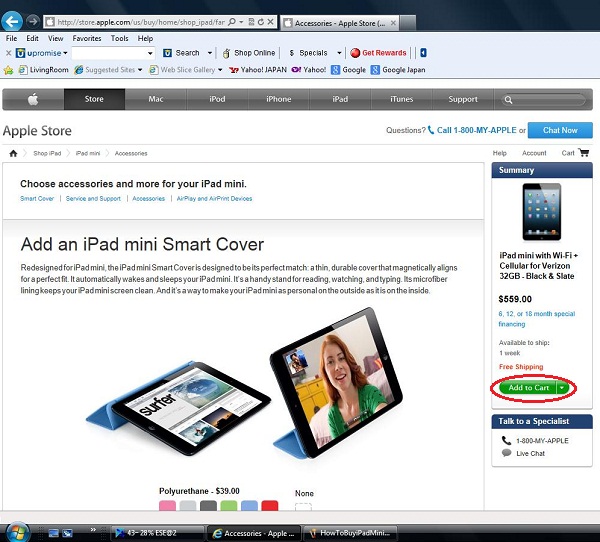600x542 pixels.
Task: Click the phone icon next to 1-800-MY-APPLE in Talk to a Specialist
Action: point(506,440)
